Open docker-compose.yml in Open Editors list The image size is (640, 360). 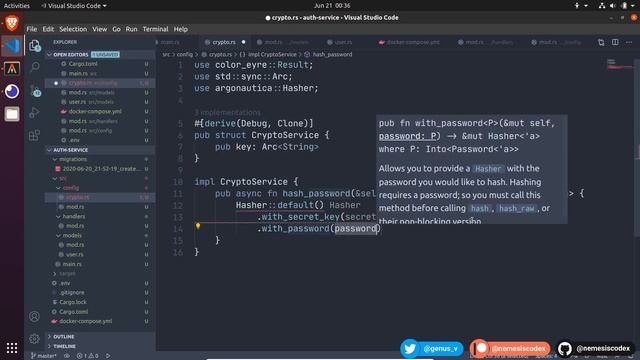tap(95, 111)
